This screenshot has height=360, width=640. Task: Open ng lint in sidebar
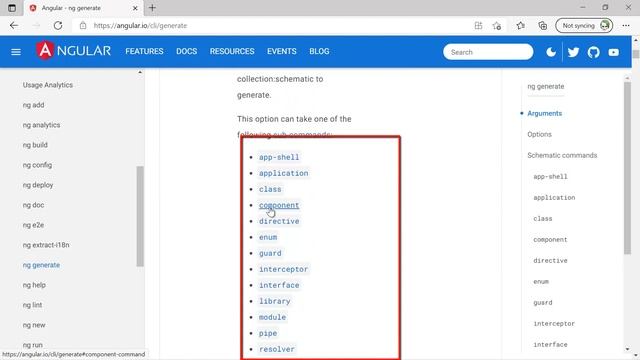click(33, 305)
